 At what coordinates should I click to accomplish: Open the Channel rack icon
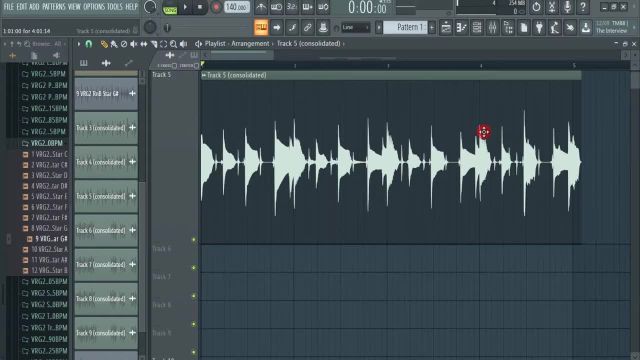(x=477, y=27)
